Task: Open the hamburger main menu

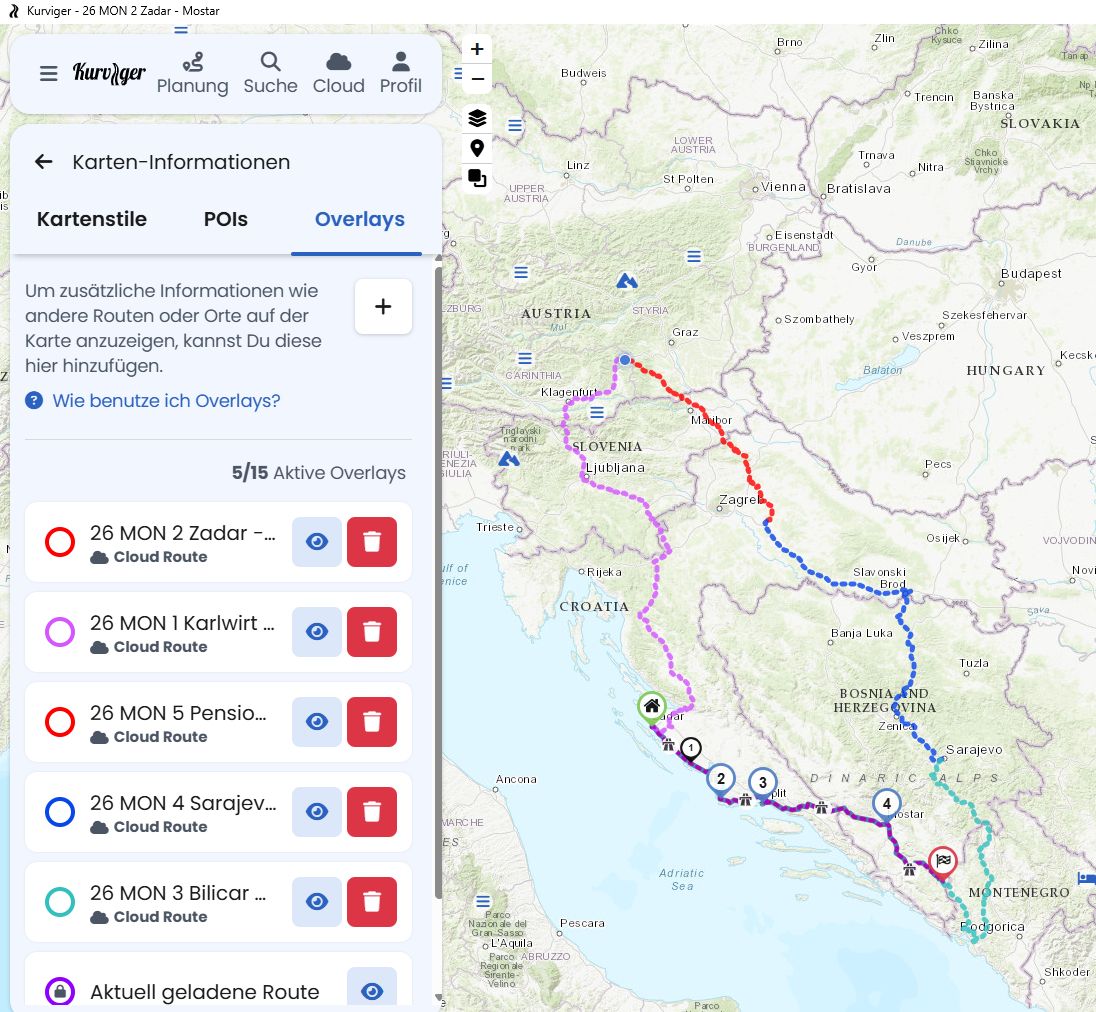Action: [x=48, y=74]
